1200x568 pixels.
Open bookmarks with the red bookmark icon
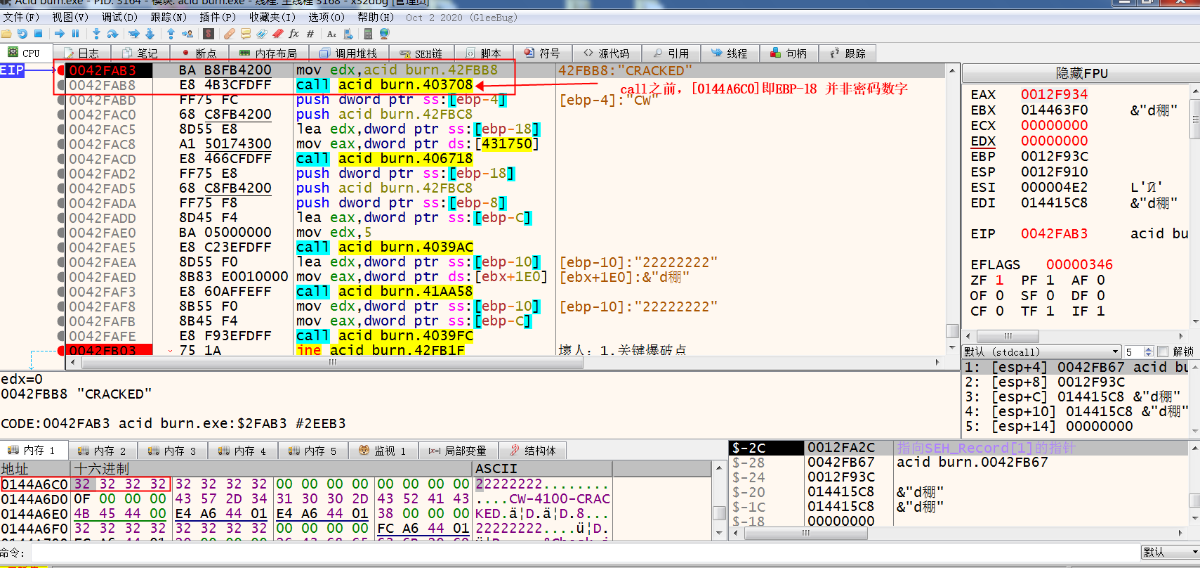click(278, 34)
